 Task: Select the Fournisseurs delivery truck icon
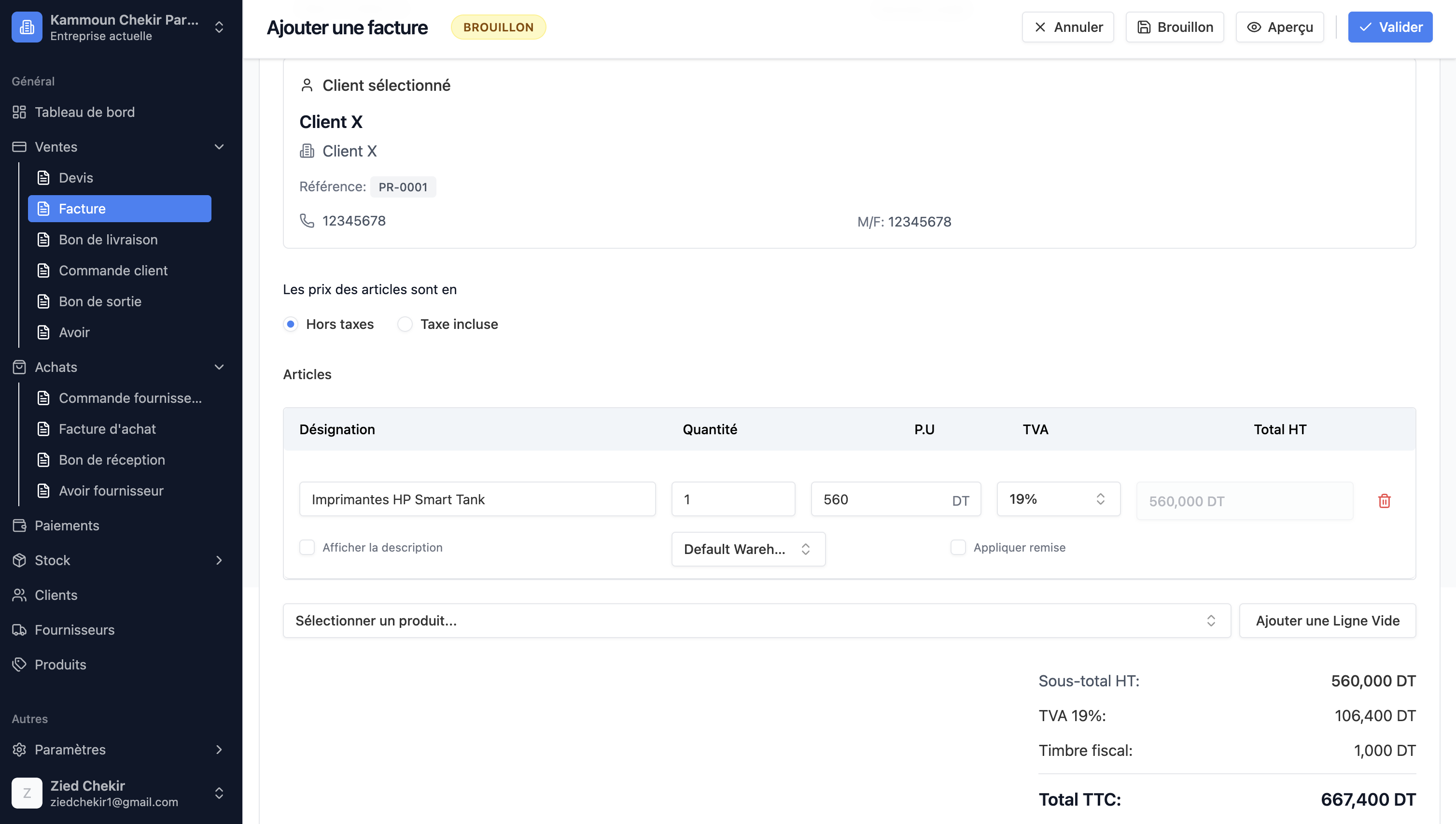[x=19, y=629]
